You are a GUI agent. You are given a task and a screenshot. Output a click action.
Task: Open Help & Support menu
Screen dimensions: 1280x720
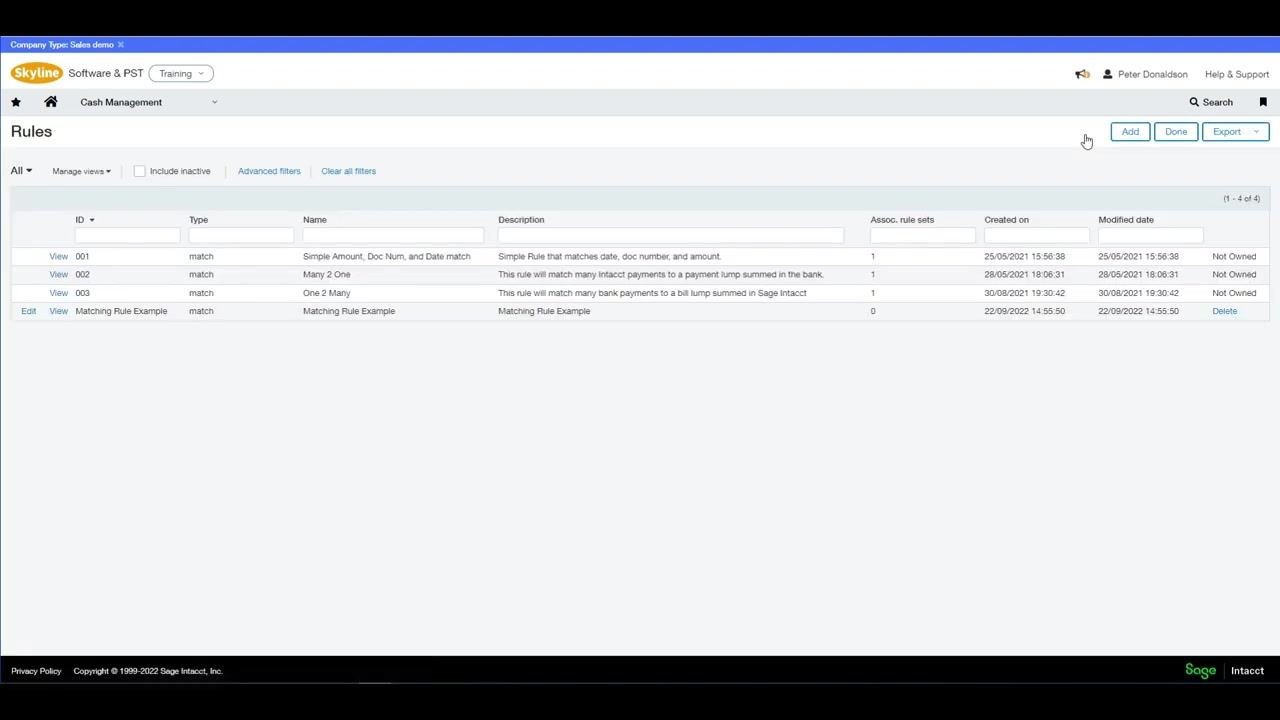(1237, 74)
